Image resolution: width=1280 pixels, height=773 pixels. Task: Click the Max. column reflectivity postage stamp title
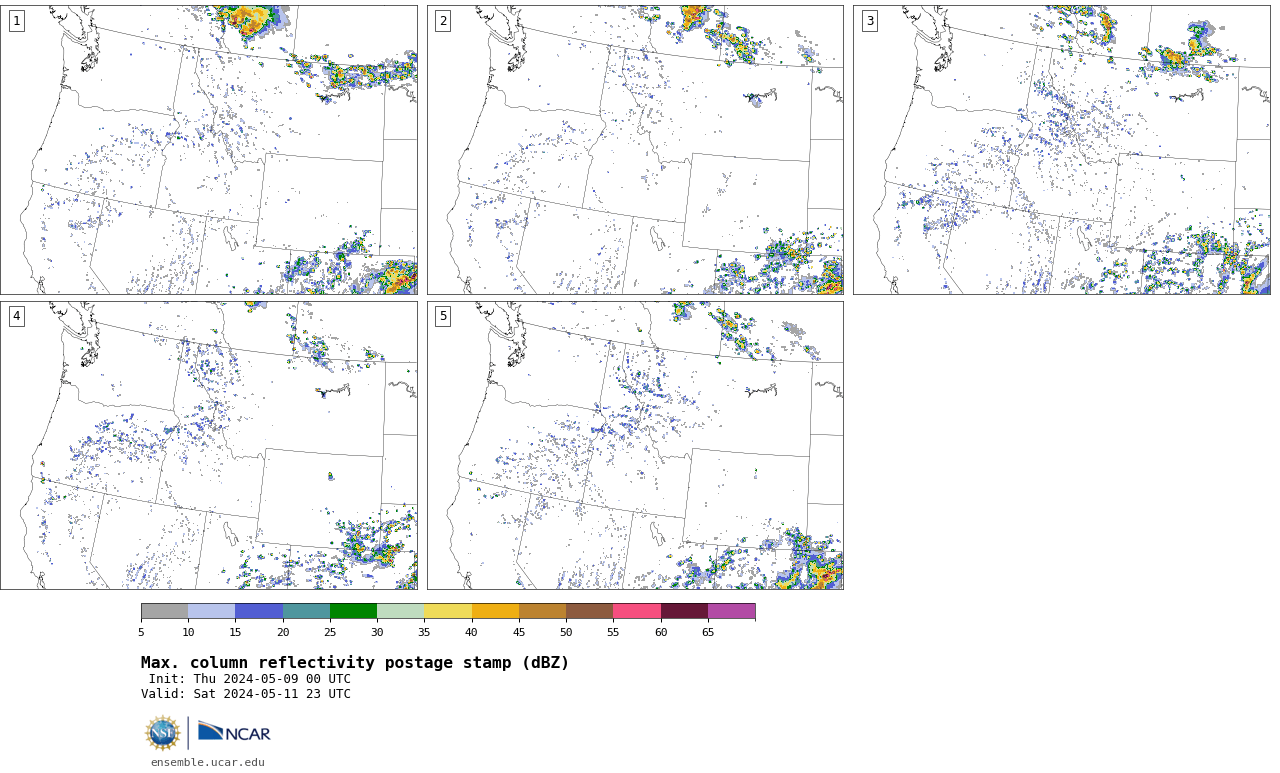(x=355, y=663)
